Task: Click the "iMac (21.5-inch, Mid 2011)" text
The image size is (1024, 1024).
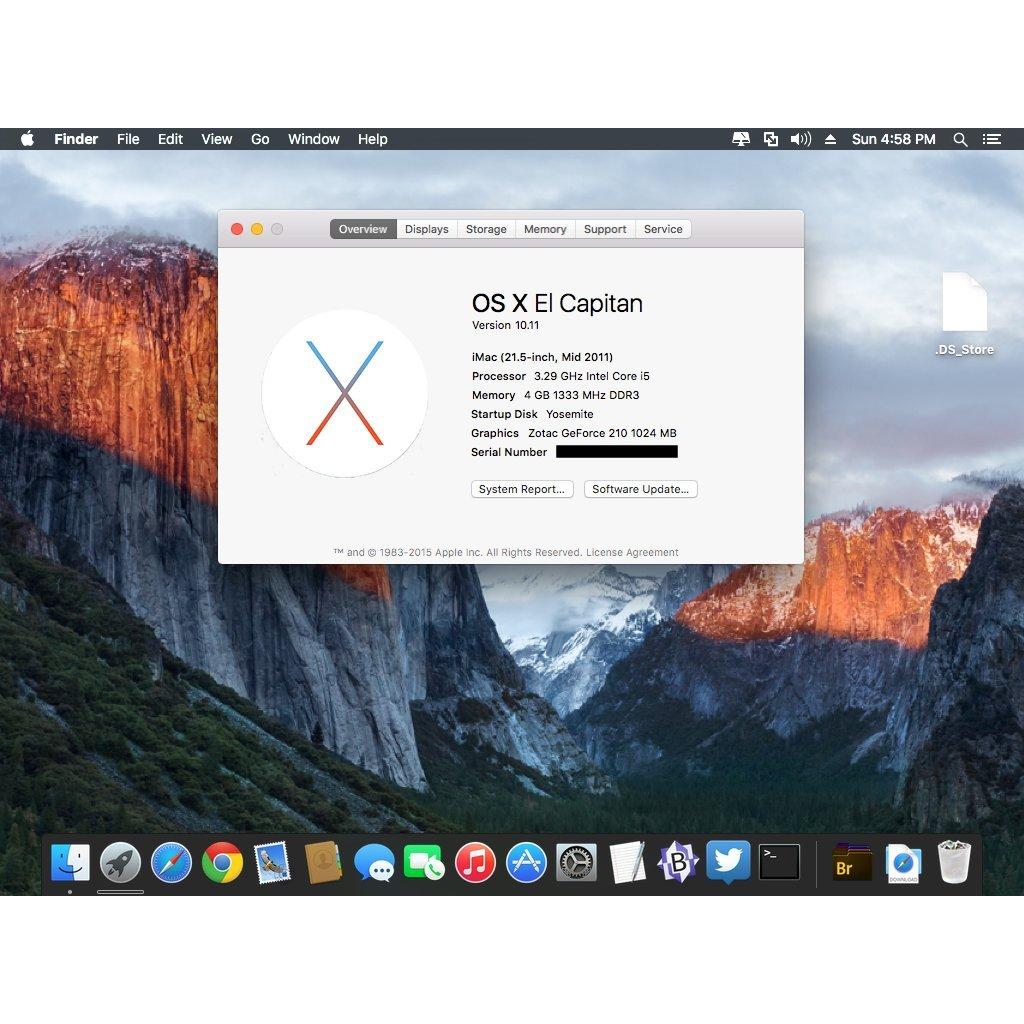Action: pyautogui.click(x=542, y=357)
